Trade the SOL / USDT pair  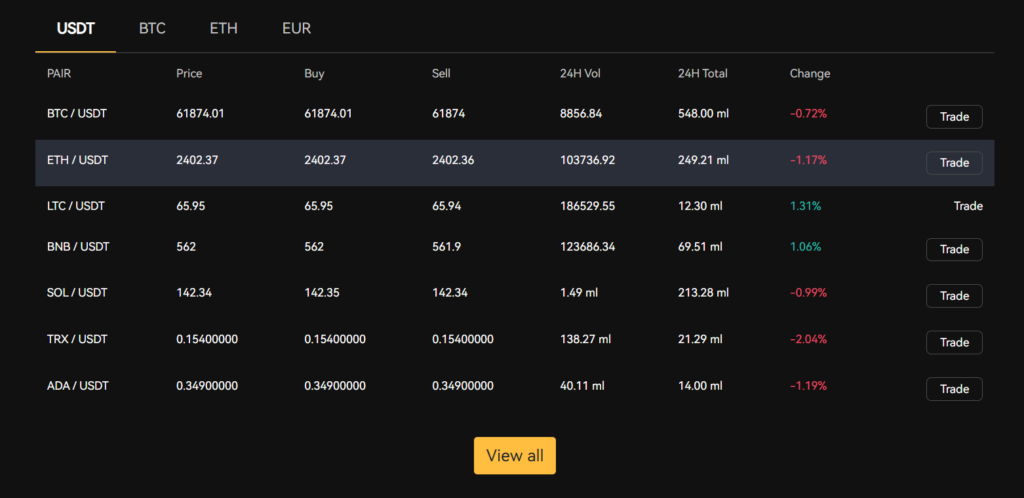954,296
